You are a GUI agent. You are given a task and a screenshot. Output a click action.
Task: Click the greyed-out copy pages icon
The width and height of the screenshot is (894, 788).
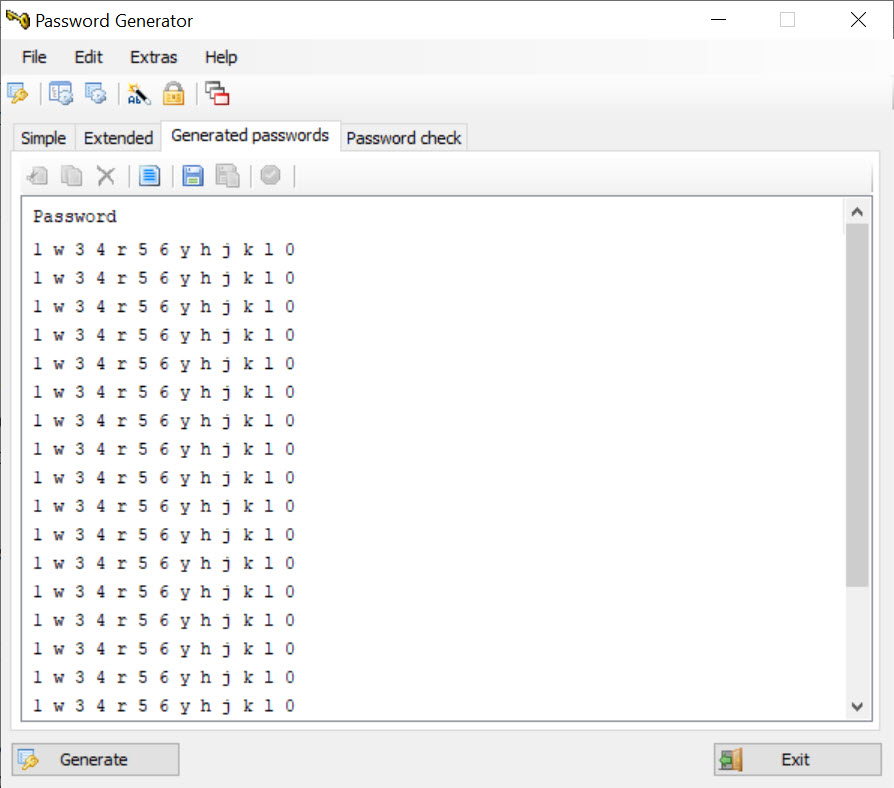pos(72,176)
